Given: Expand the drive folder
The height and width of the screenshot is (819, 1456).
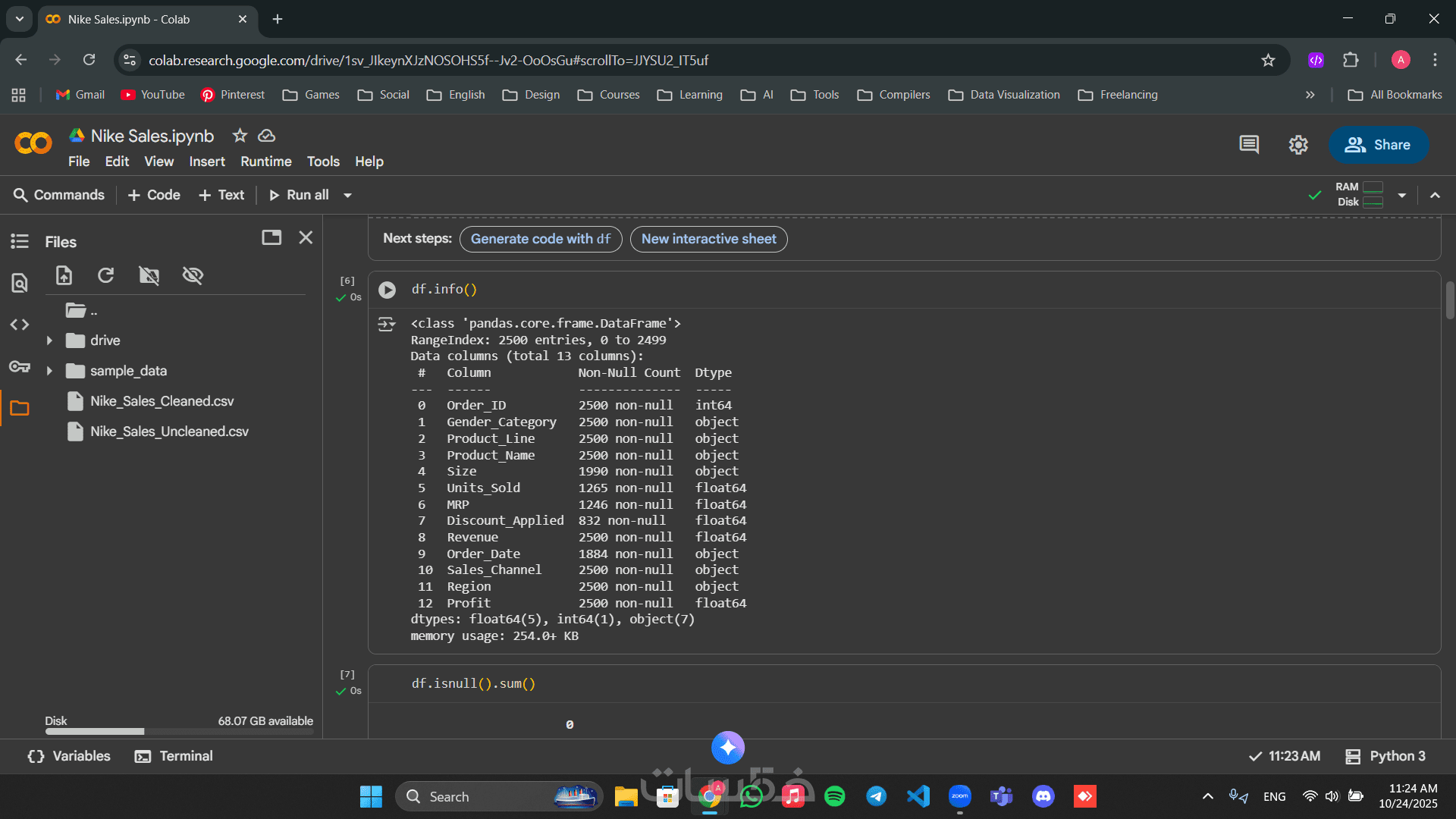Looking at the screenshot, I should coord(49,340).
